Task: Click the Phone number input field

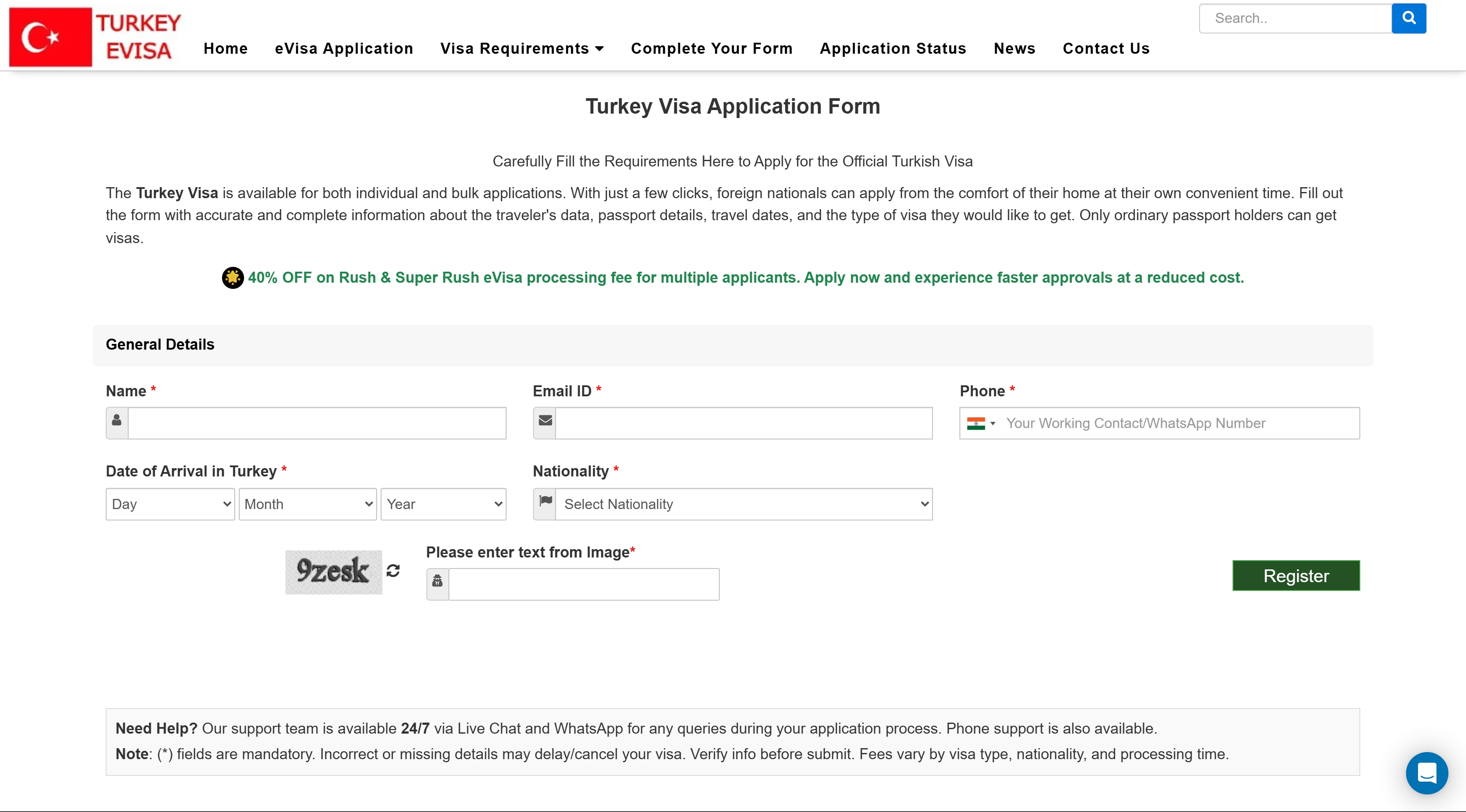Action: click(x=1178, y=423)
